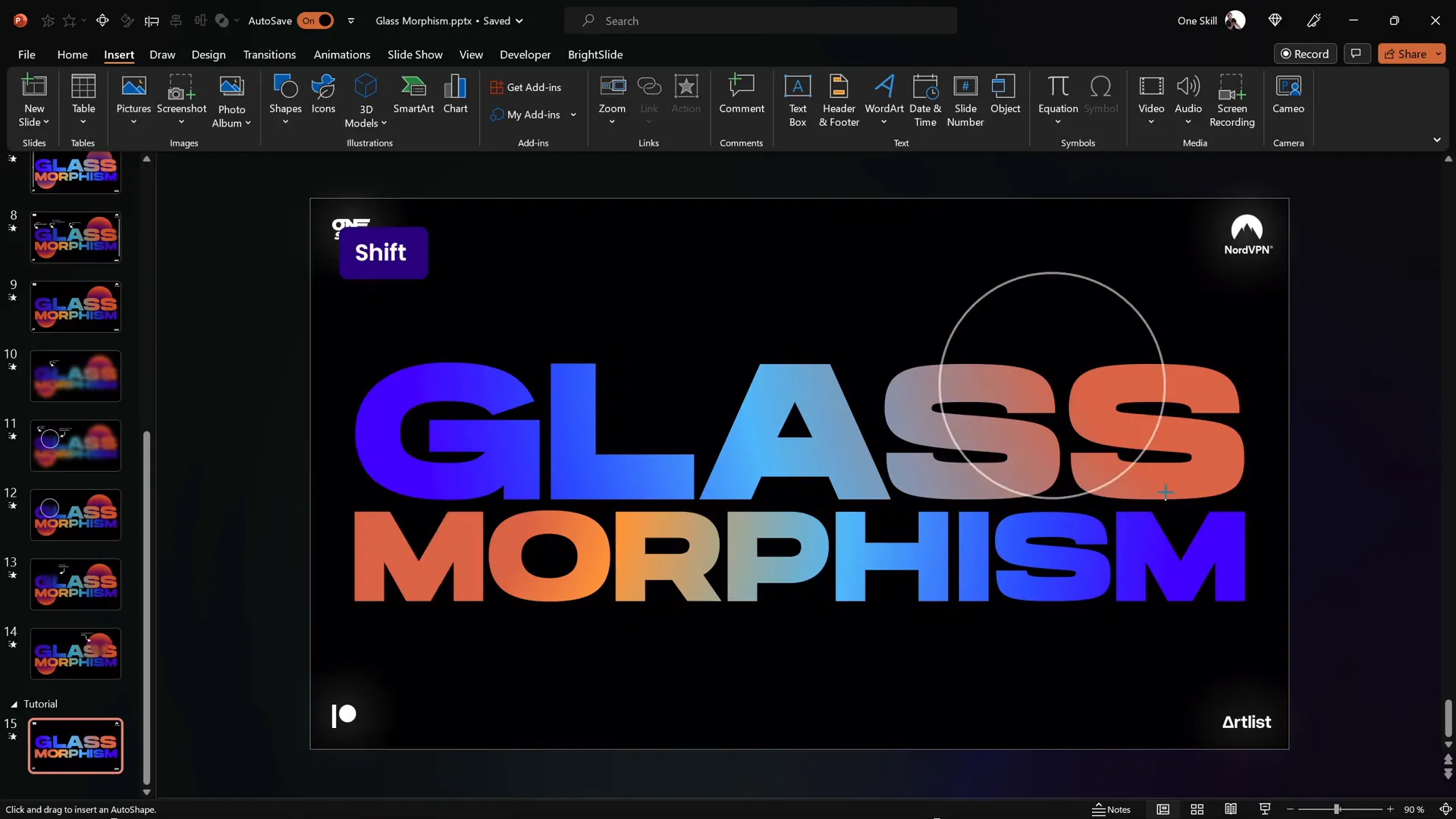Image resolution: width=1456 pixels, height=819 pixels.
Task: Insert Date & Time
Action: (x=925, y=100)
